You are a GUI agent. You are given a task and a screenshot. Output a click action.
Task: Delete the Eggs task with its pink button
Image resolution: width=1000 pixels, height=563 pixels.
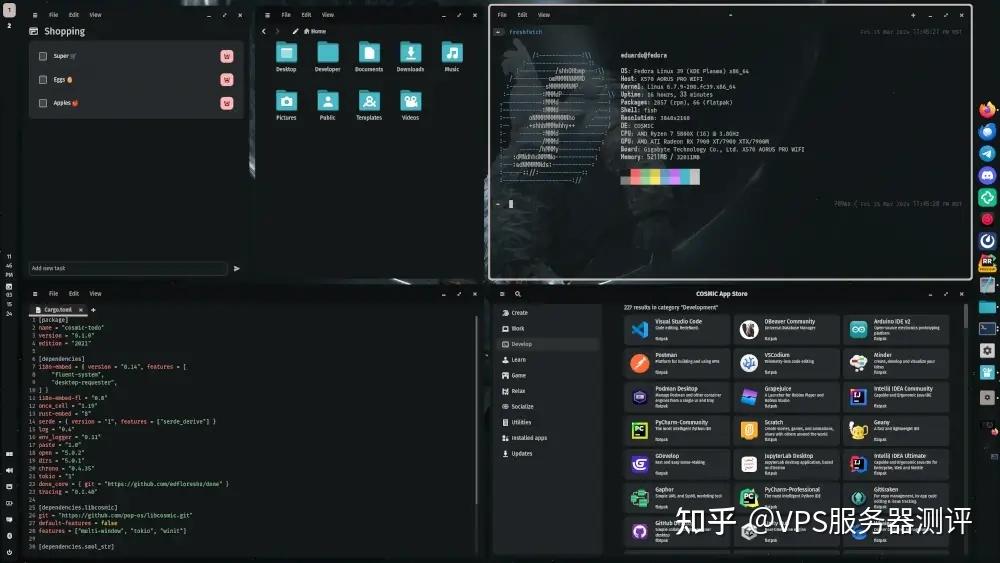[226, 80]
